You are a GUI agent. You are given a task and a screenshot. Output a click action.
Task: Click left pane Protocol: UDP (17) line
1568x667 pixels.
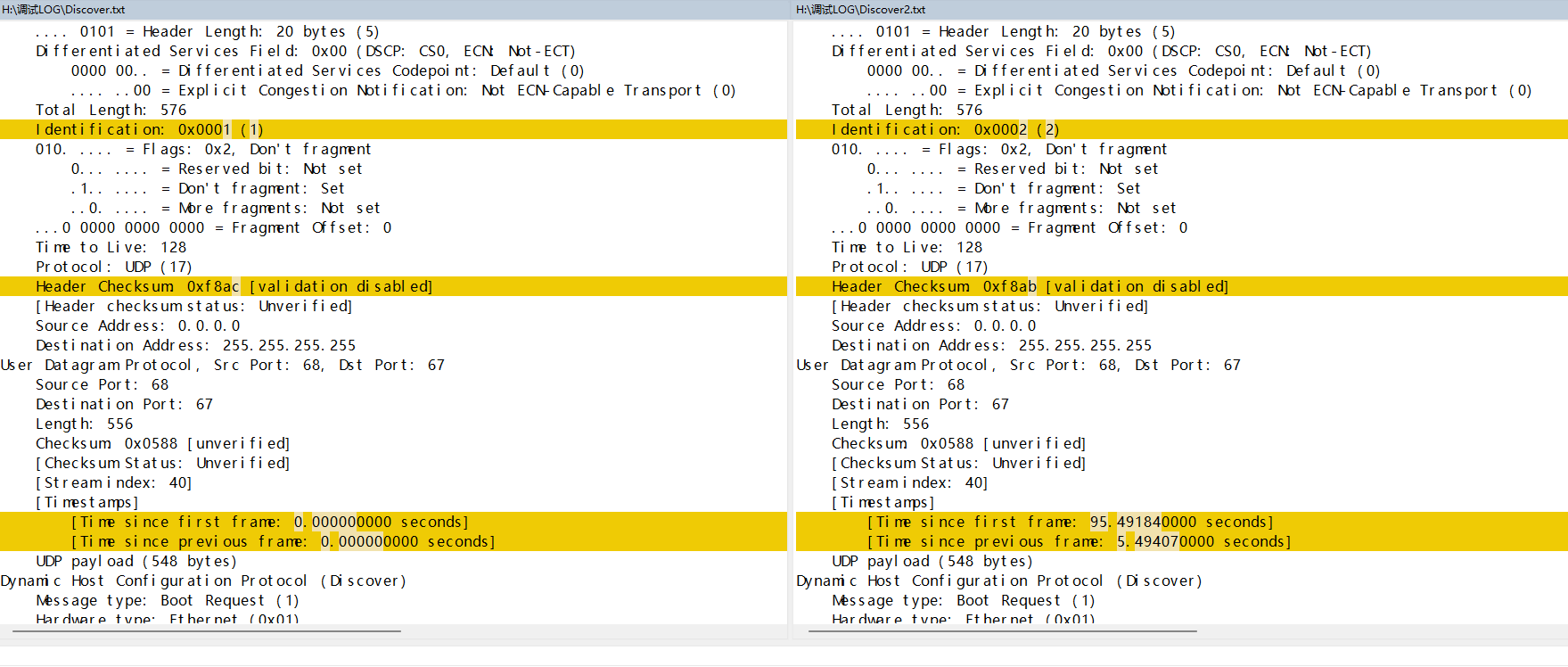tap(114, 267)
